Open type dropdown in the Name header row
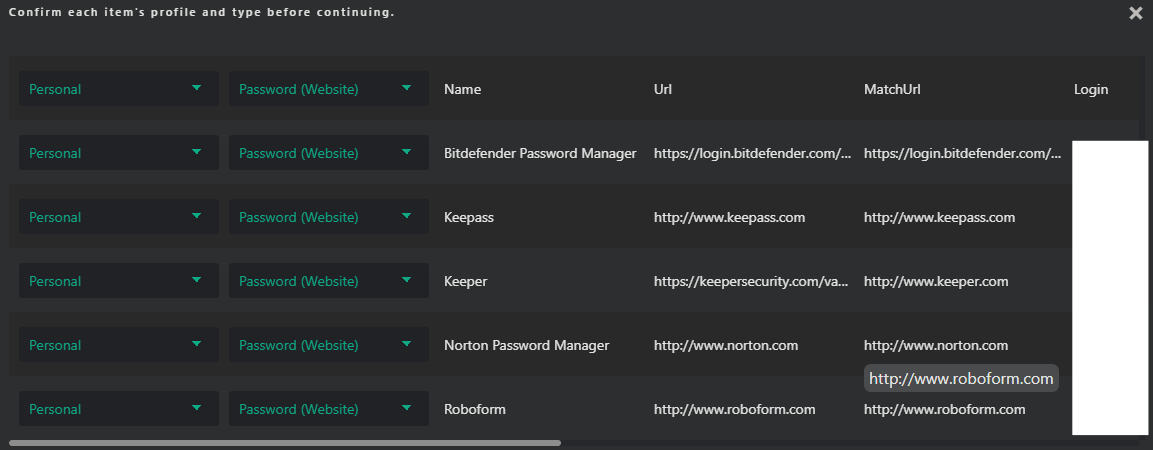Screen dimensions: 1153x450 [328, 89]
